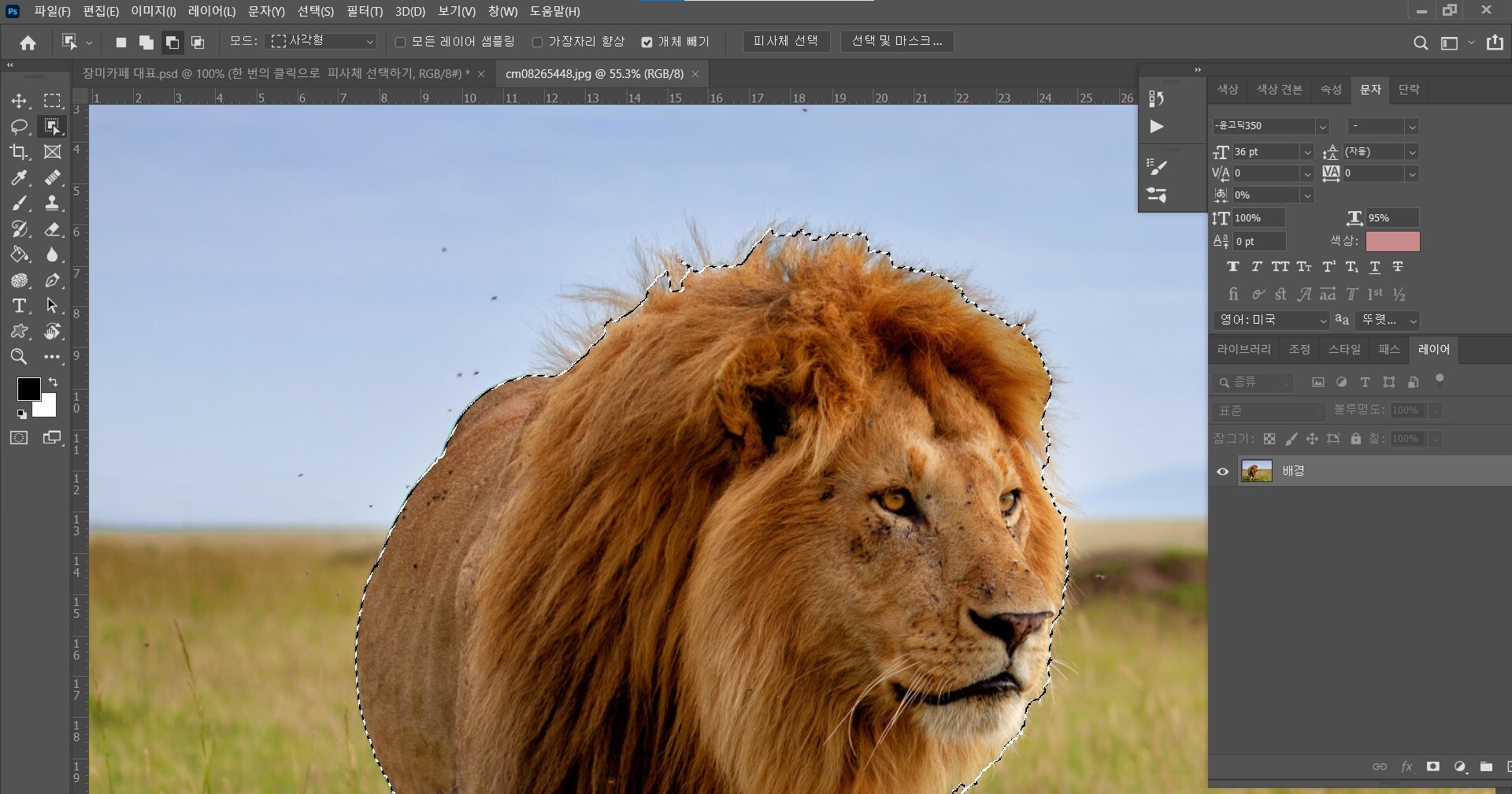Viewport: 1512px width, 794px height.
Task: Expand the 영어: 미국 language dropdown
Action: (1271, 320)
